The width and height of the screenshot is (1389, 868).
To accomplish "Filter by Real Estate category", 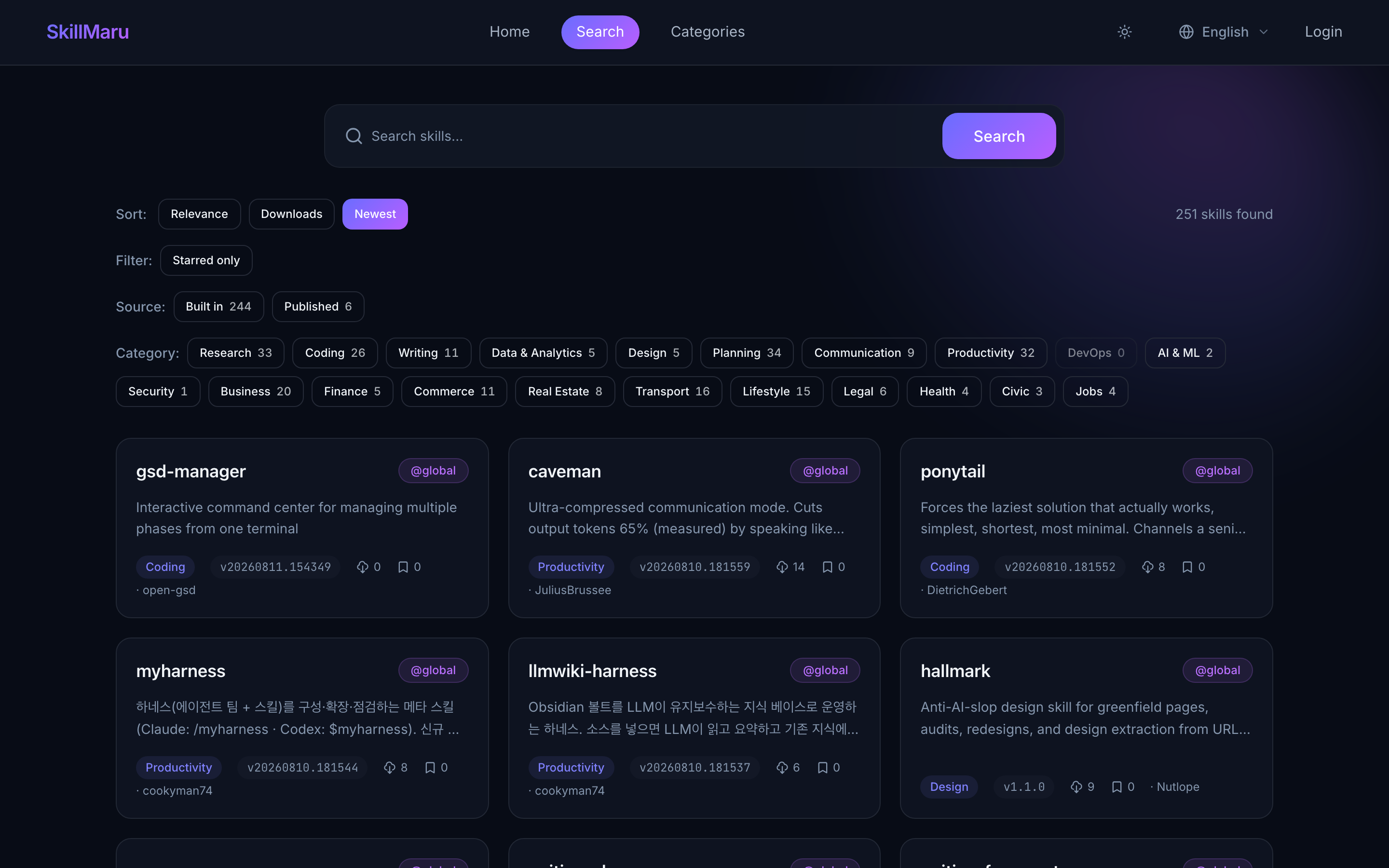I will (565, 392).
